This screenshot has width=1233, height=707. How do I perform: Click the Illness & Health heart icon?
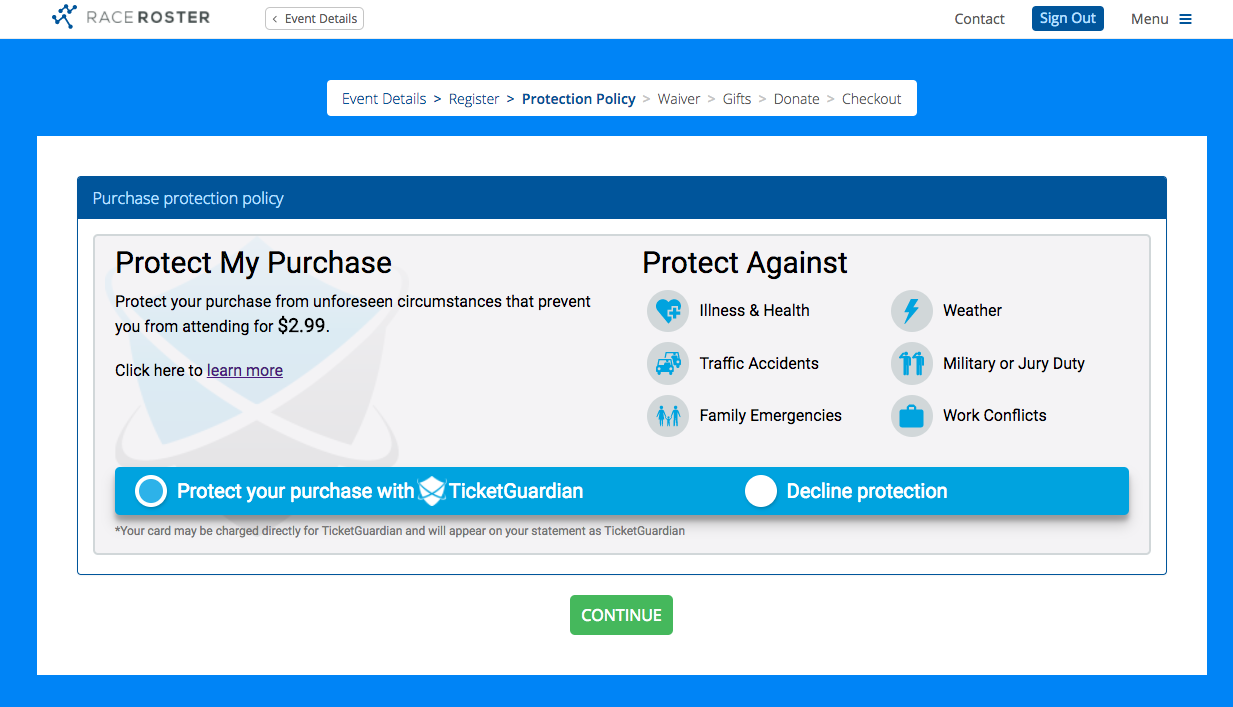(x=667, y=311)
